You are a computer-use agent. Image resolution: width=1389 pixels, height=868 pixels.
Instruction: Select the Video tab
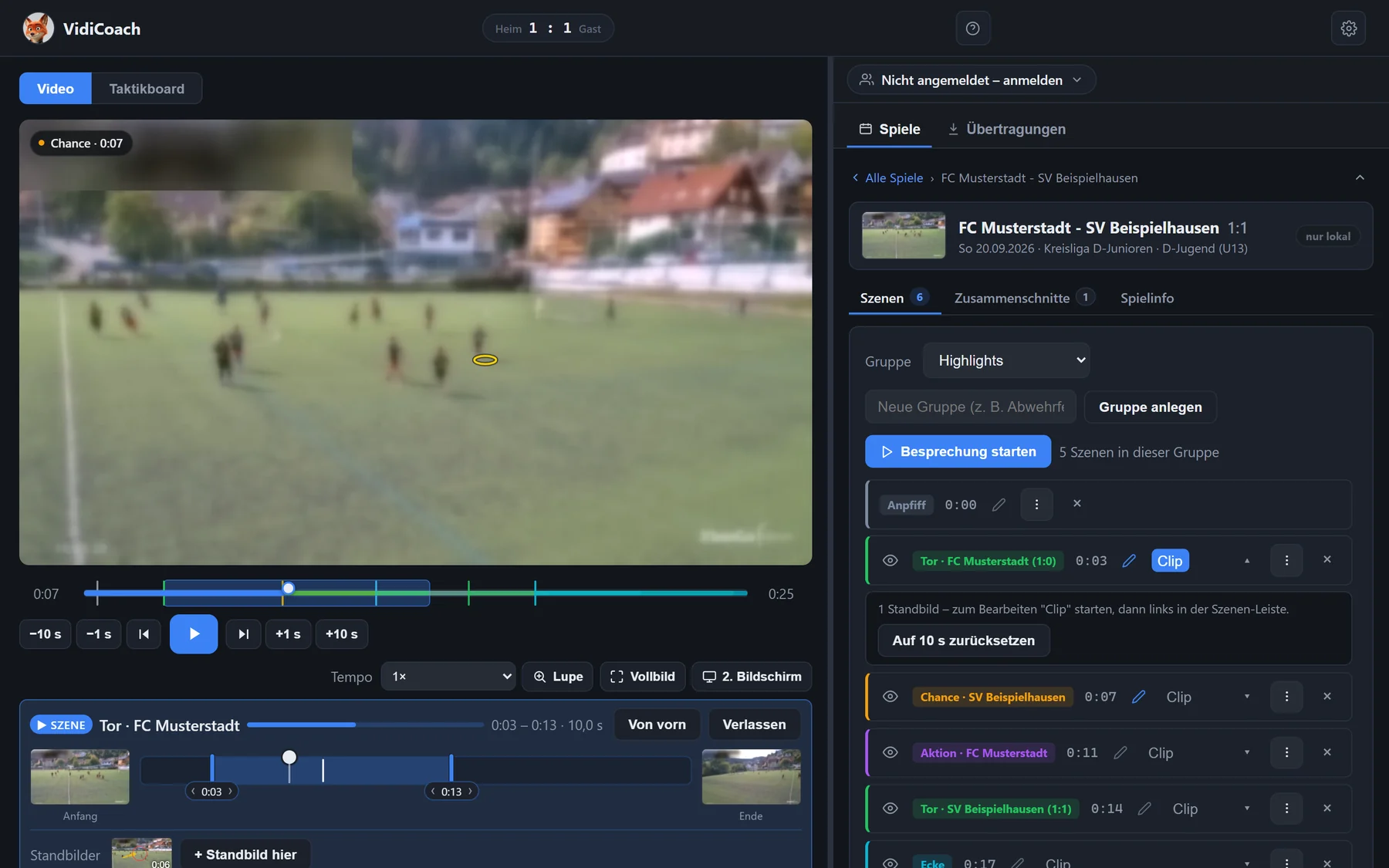56,89
